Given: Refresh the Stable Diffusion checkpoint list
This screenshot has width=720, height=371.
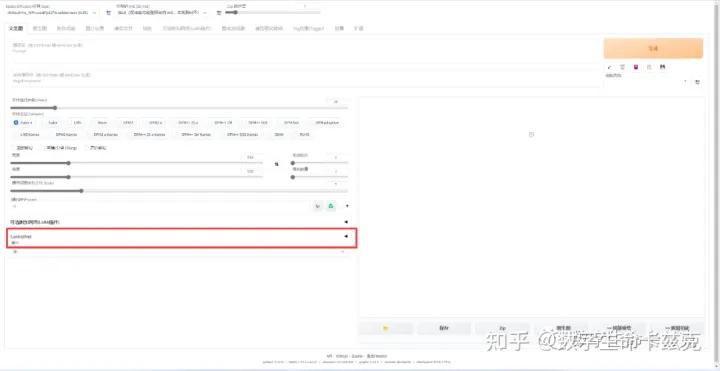Looking at the screenshot, I should [x=108, y=13].
